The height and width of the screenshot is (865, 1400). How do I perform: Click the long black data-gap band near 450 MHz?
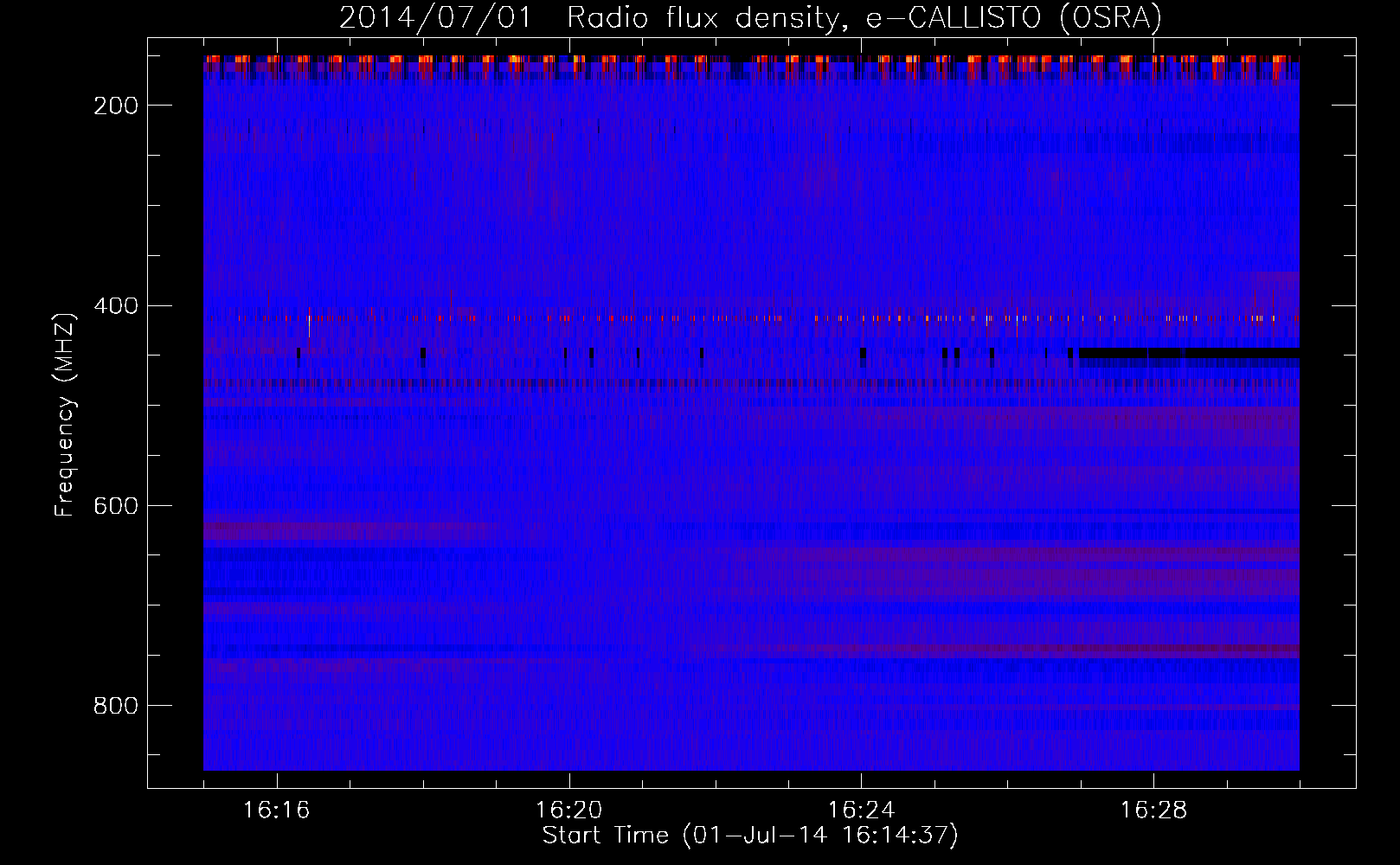[x=1189, y=353]
